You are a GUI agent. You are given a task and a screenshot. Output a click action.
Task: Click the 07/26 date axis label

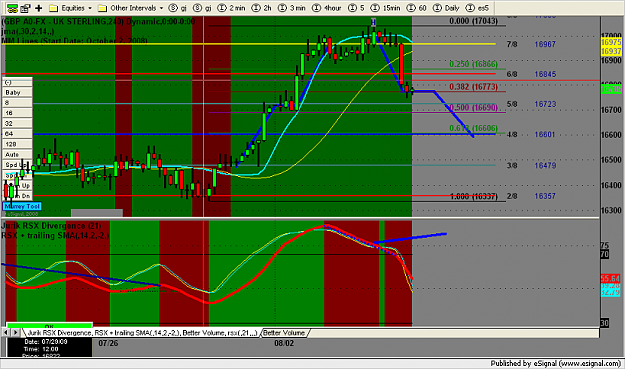pos(108,343)
